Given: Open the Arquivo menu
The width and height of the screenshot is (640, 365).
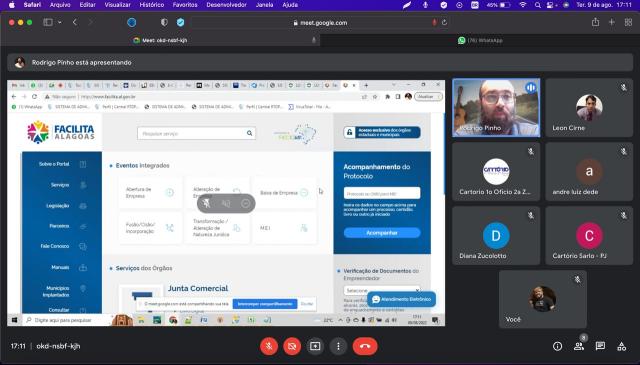Looking at the screenshot, I should click(60, 5).
